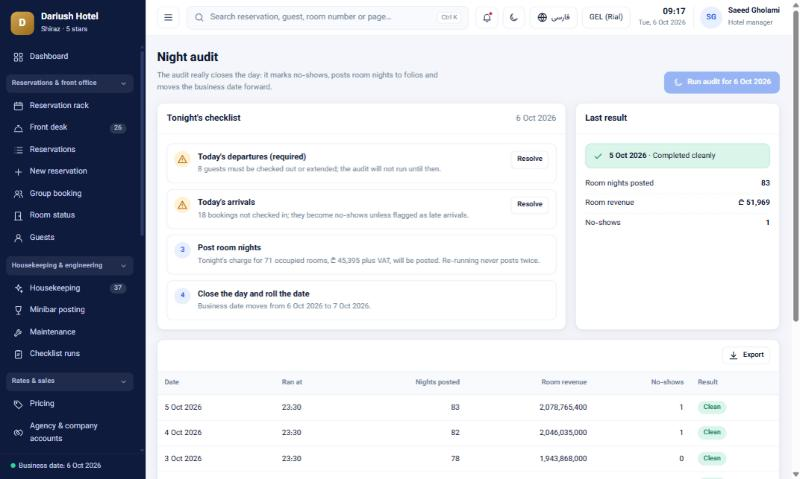Open the Reservation rack page
800x479 pixels.
[x=69, y=106]
